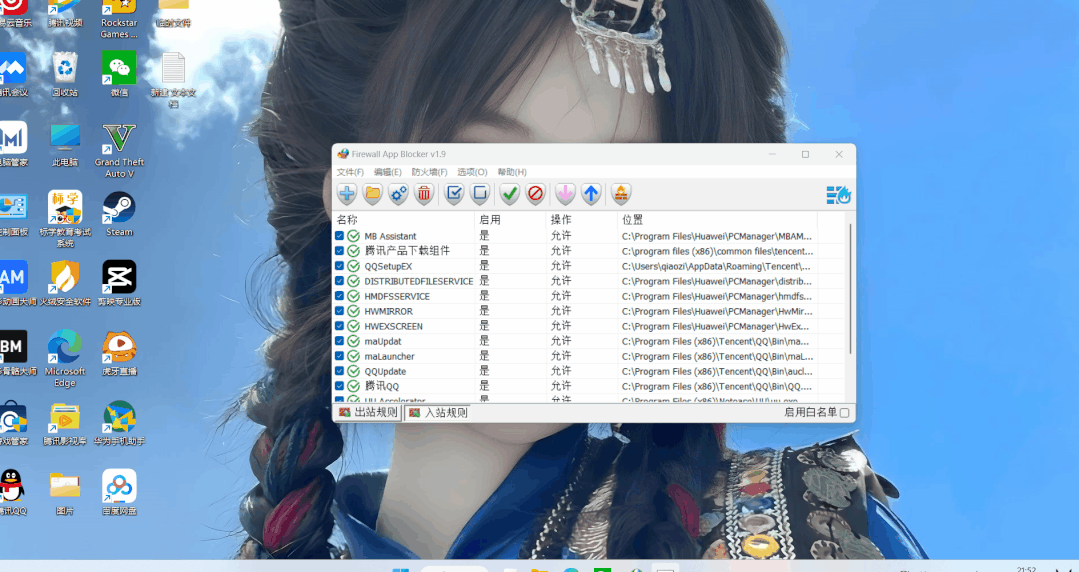Open the WeChat (微信) desktop icon

pos(119,74)
